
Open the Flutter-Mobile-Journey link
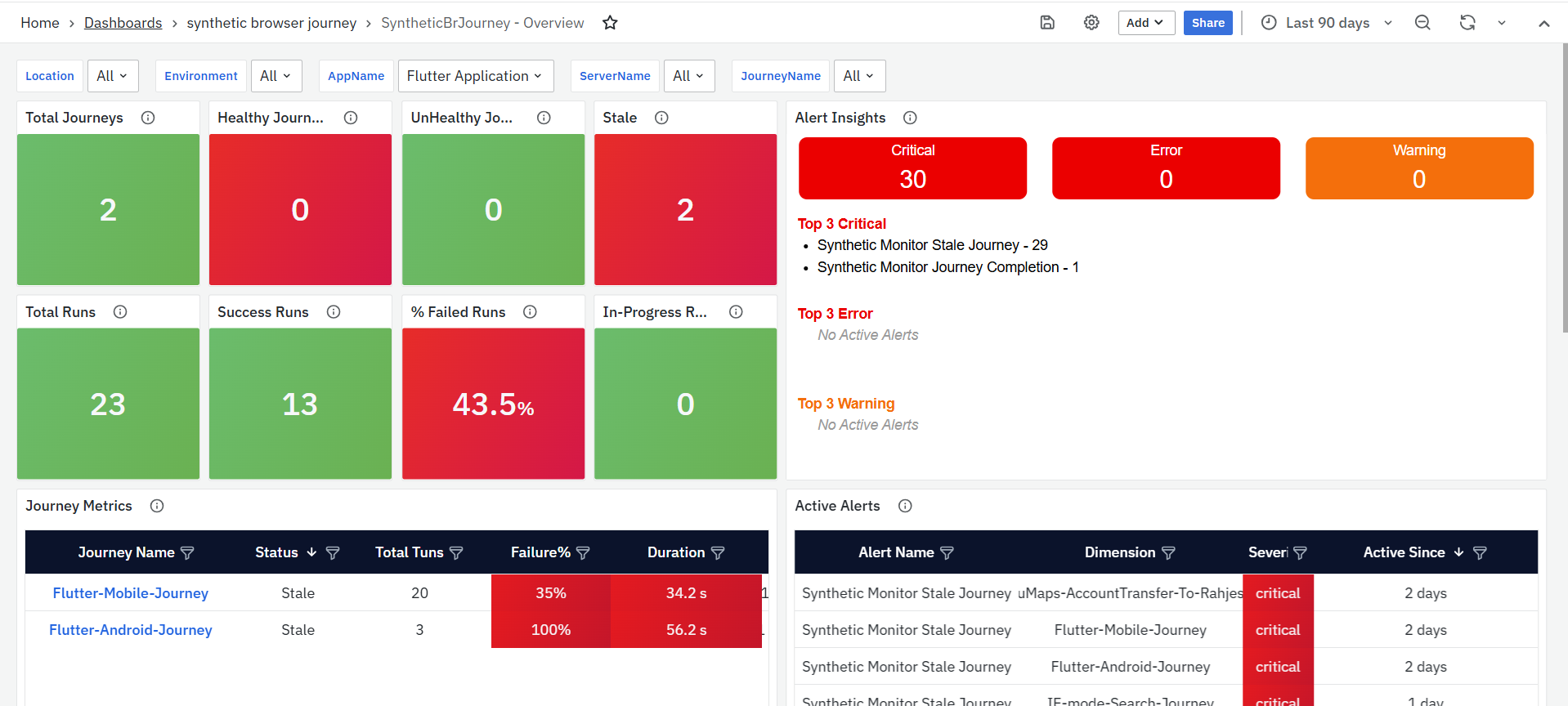pos(131,593)
